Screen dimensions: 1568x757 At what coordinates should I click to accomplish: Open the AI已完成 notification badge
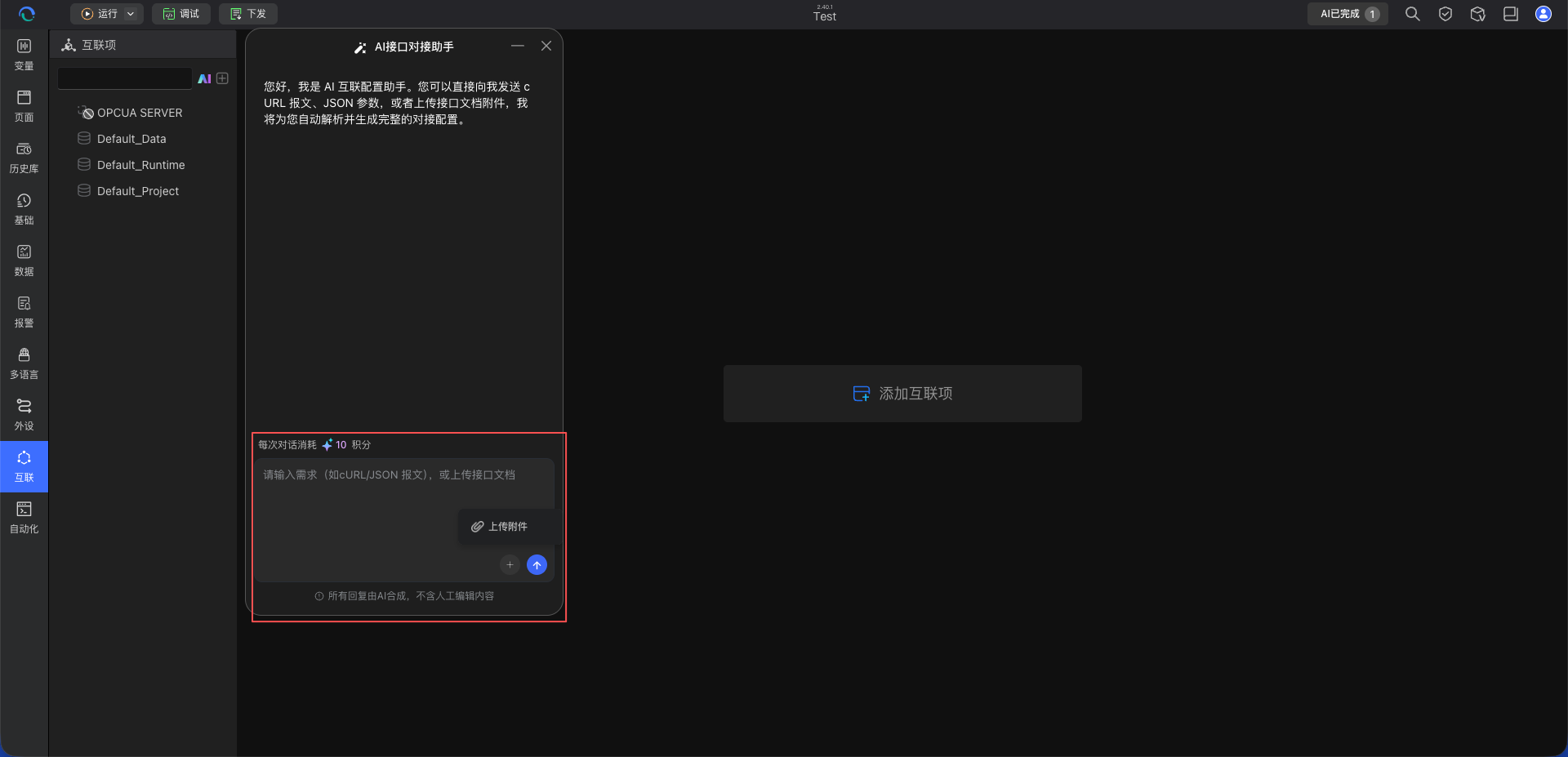[x=1347, y=14]
